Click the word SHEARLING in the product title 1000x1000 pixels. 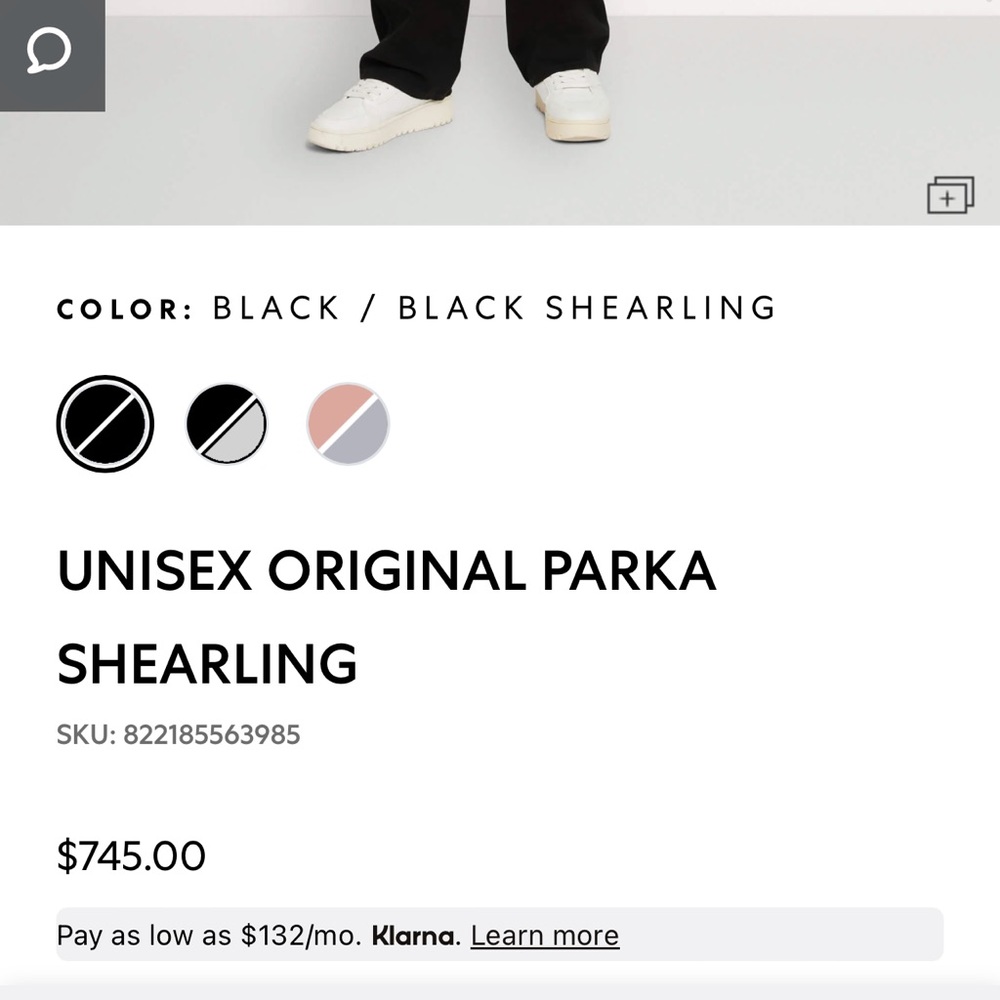(x=207, y=664)
